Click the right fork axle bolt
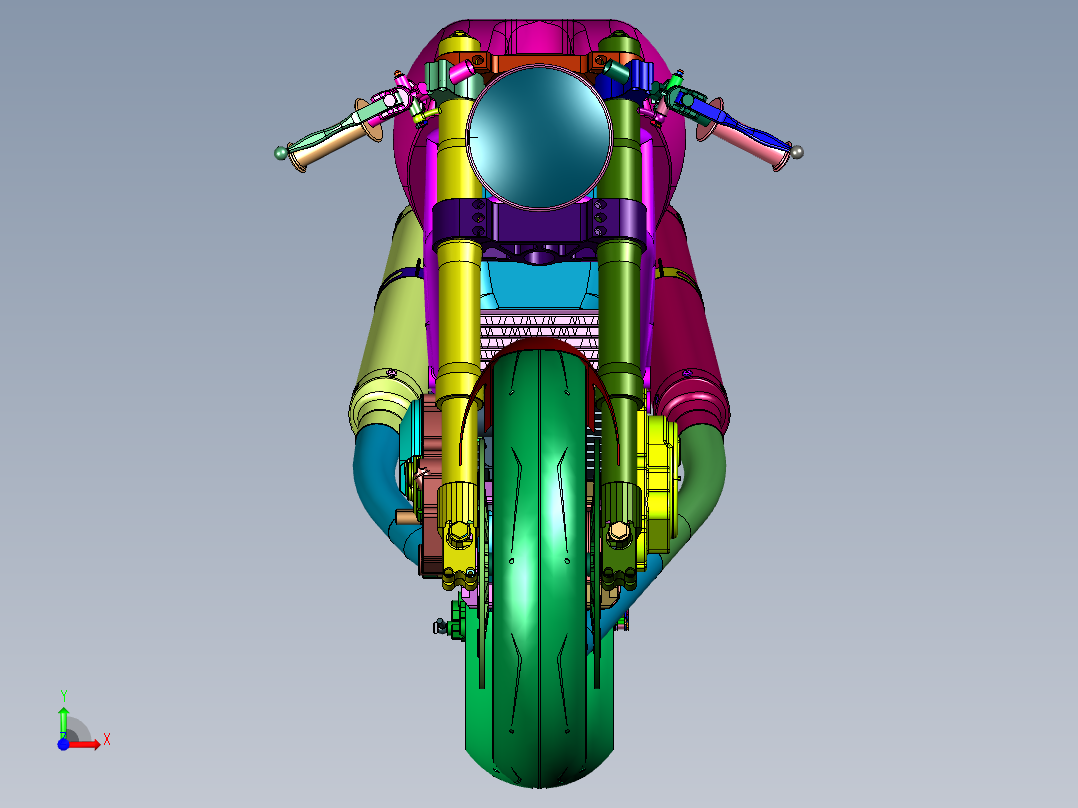 619,533
